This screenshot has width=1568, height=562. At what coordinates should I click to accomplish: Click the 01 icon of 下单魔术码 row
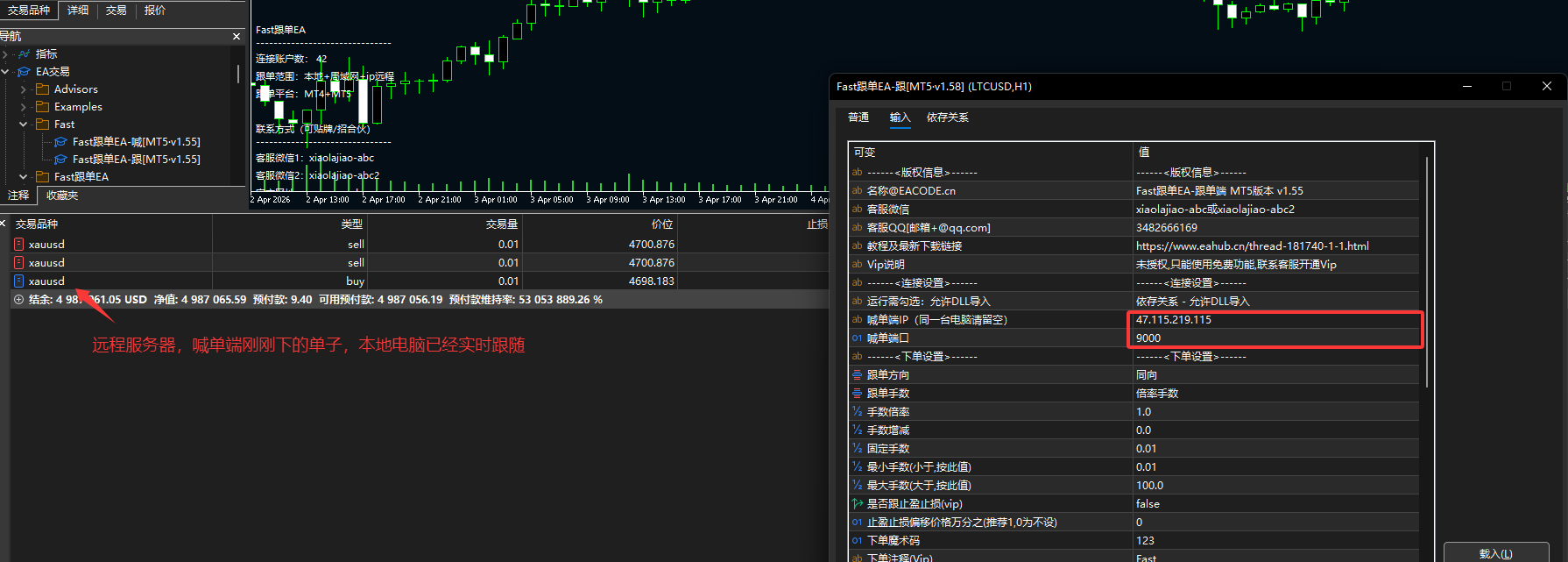point(858,541)
